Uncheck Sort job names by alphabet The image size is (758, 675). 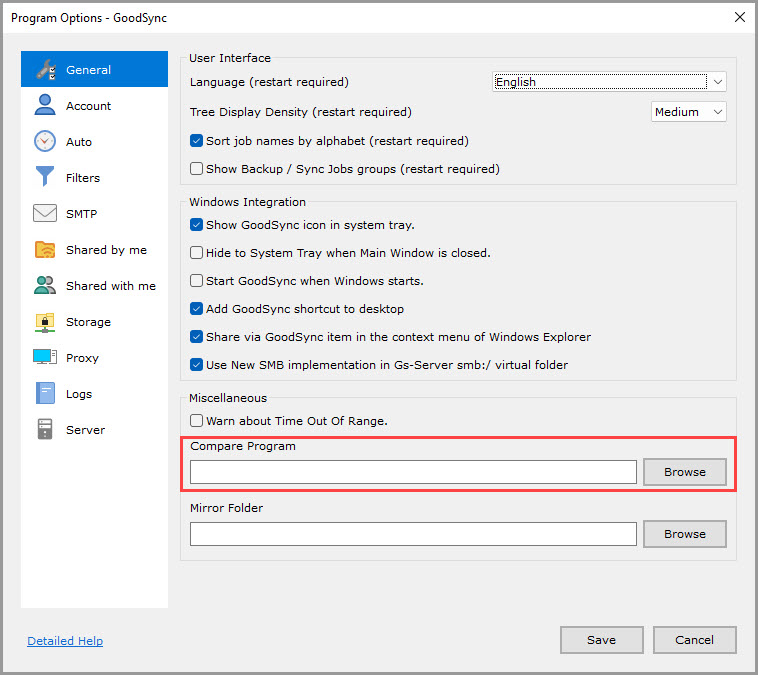click(196, 141)
